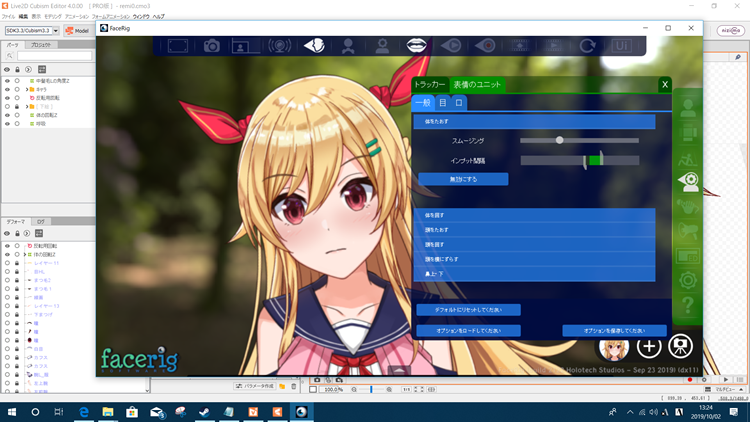This screenshot has width=750, height=422.
Task: Click the Model button in Cubism toolbar
Action: (77, 31)
